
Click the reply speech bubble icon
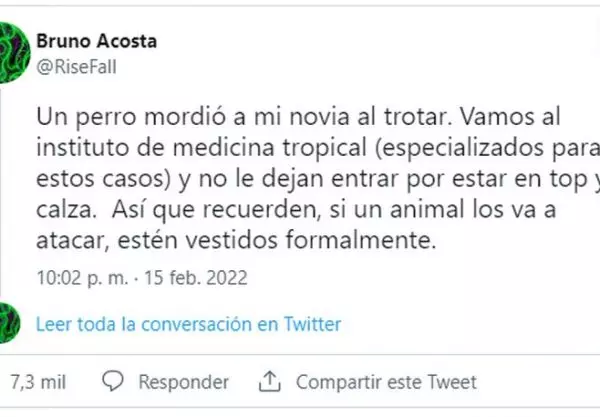[x=115, y=381]
